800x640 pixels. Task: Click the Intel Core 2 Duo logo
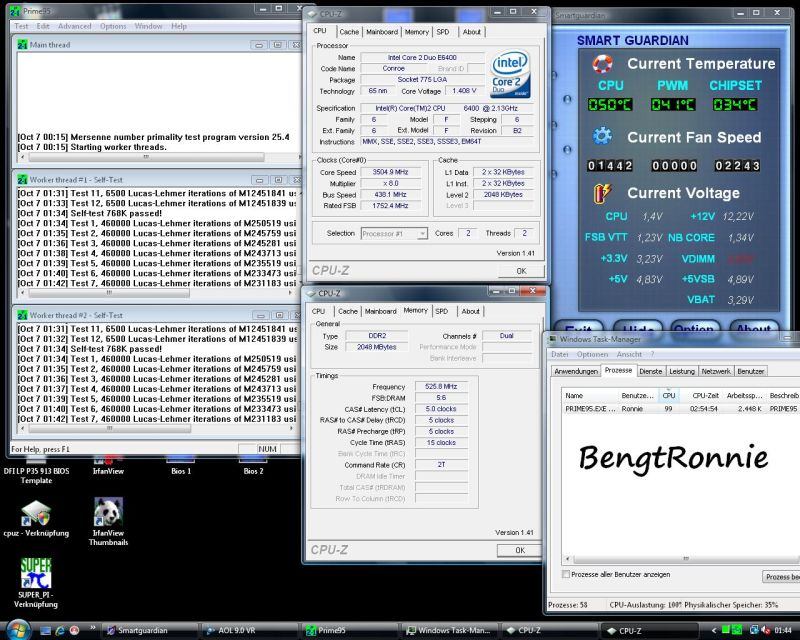point(510,74)
